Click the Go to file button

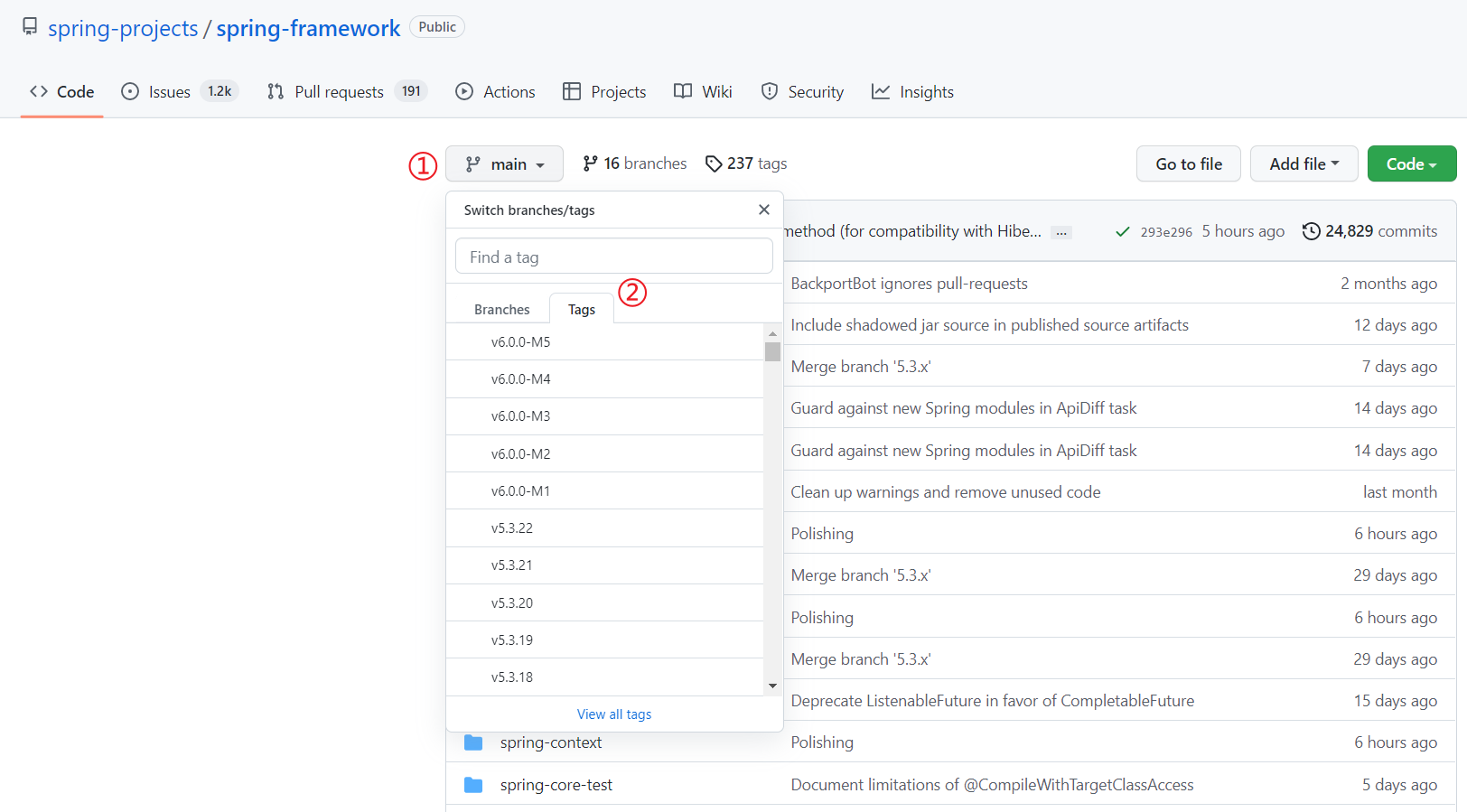(x=1189, y=163)
